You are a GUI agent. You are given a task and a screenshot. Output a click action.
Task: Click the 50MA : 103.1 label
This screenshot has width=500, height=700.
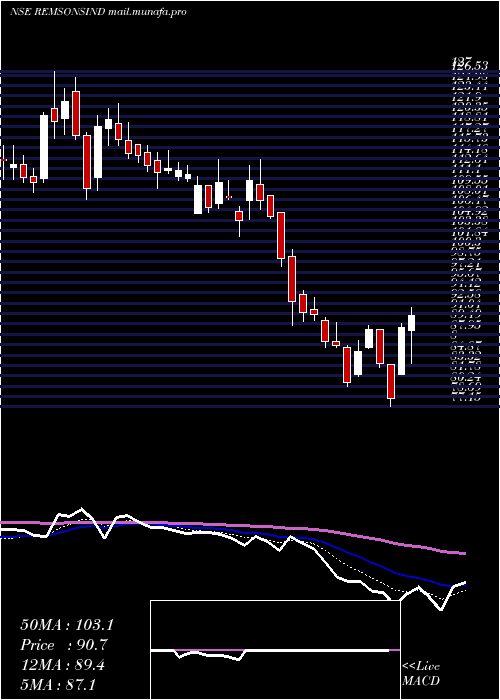67,625
